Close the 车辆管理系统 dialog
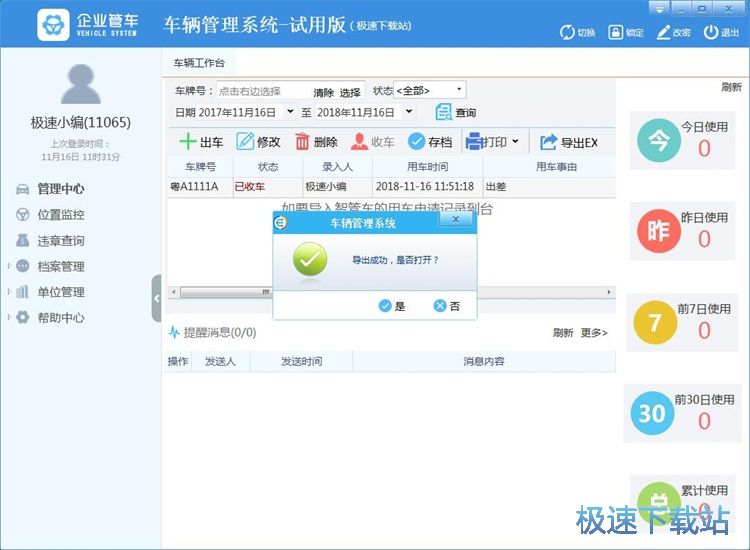This screenshot has height=550, width=750. click(x=456, y=219)
